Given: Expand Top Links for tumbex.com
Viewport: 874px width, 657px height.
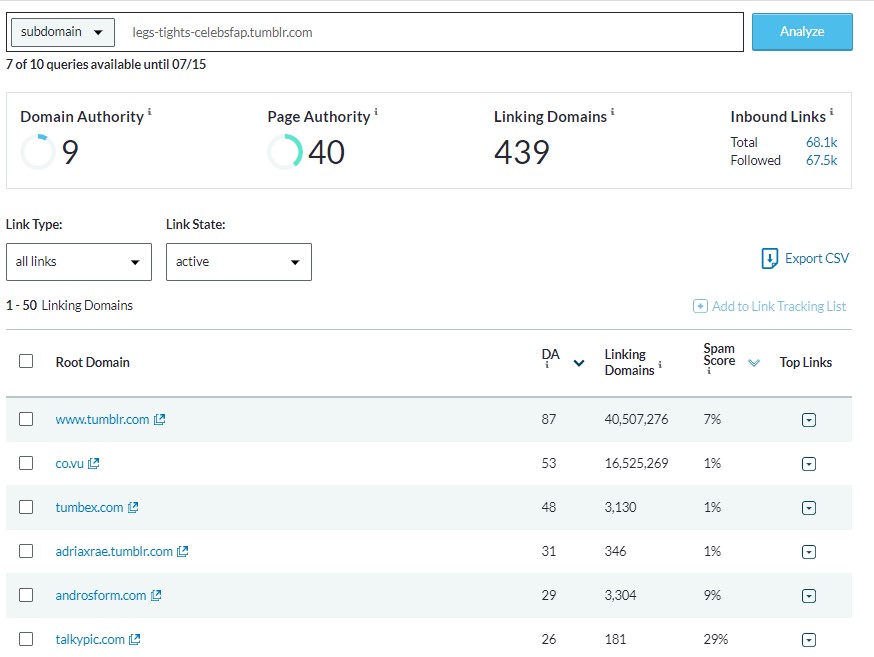Looking at the screenshot, I should (809, 508).
